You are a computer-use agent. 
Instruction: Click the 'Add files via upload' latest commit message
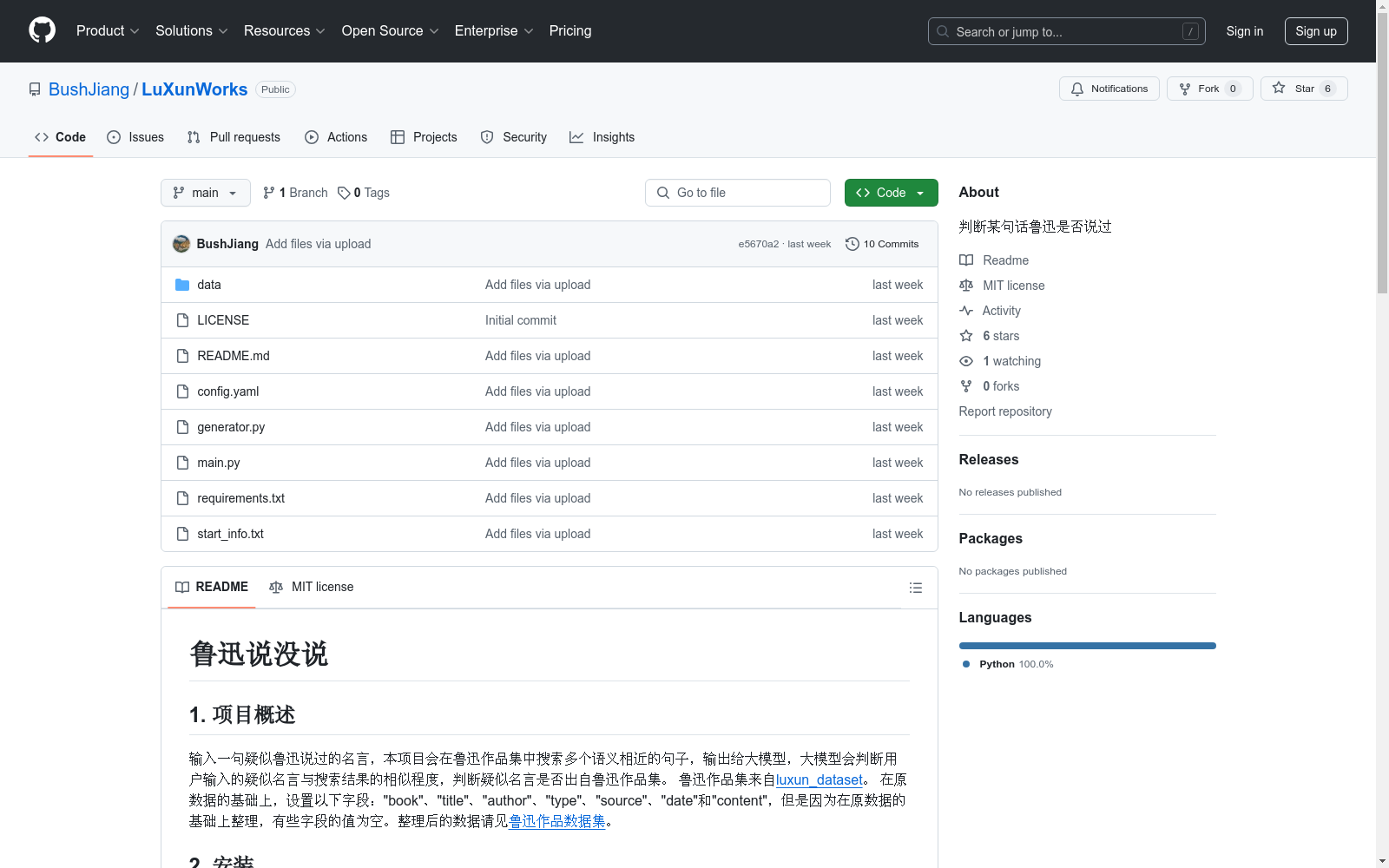coord(319,244)
